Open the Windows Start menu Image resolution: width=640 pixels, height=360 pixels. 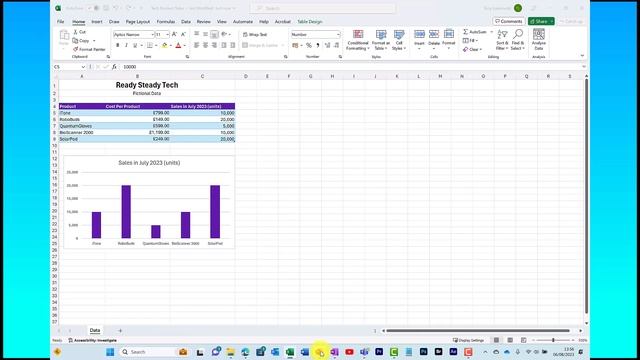click(x=110, y=352)
